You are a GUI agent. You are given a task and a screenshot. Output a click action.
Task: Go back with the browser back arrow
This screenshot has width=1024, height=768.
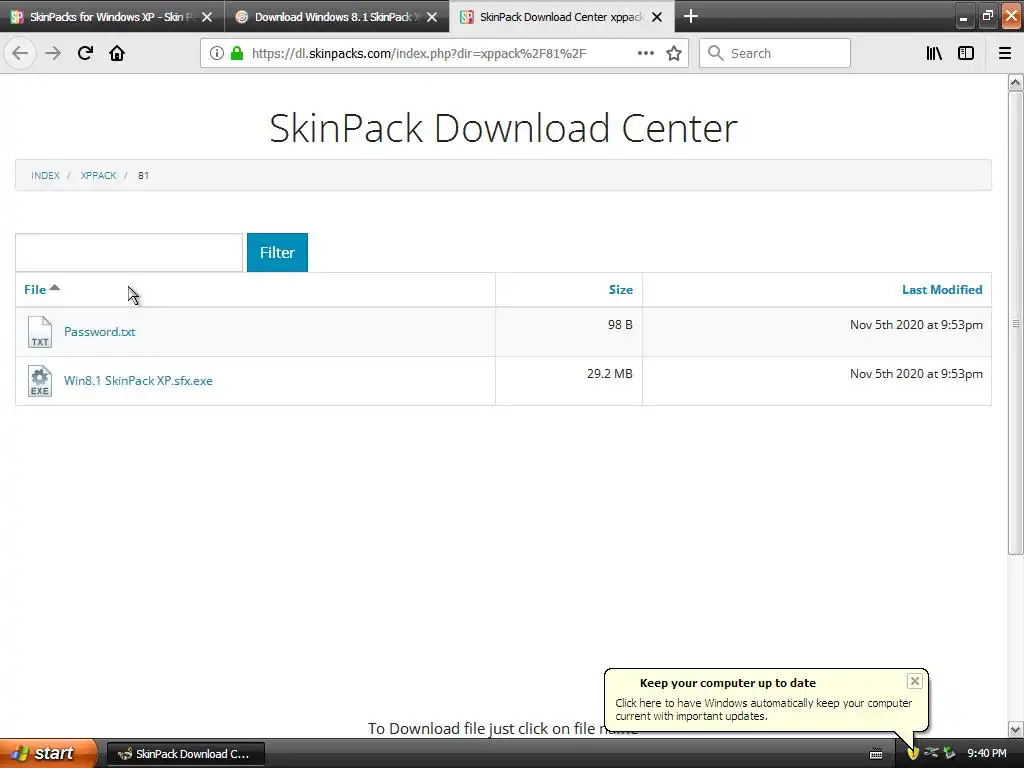point(20,54)
